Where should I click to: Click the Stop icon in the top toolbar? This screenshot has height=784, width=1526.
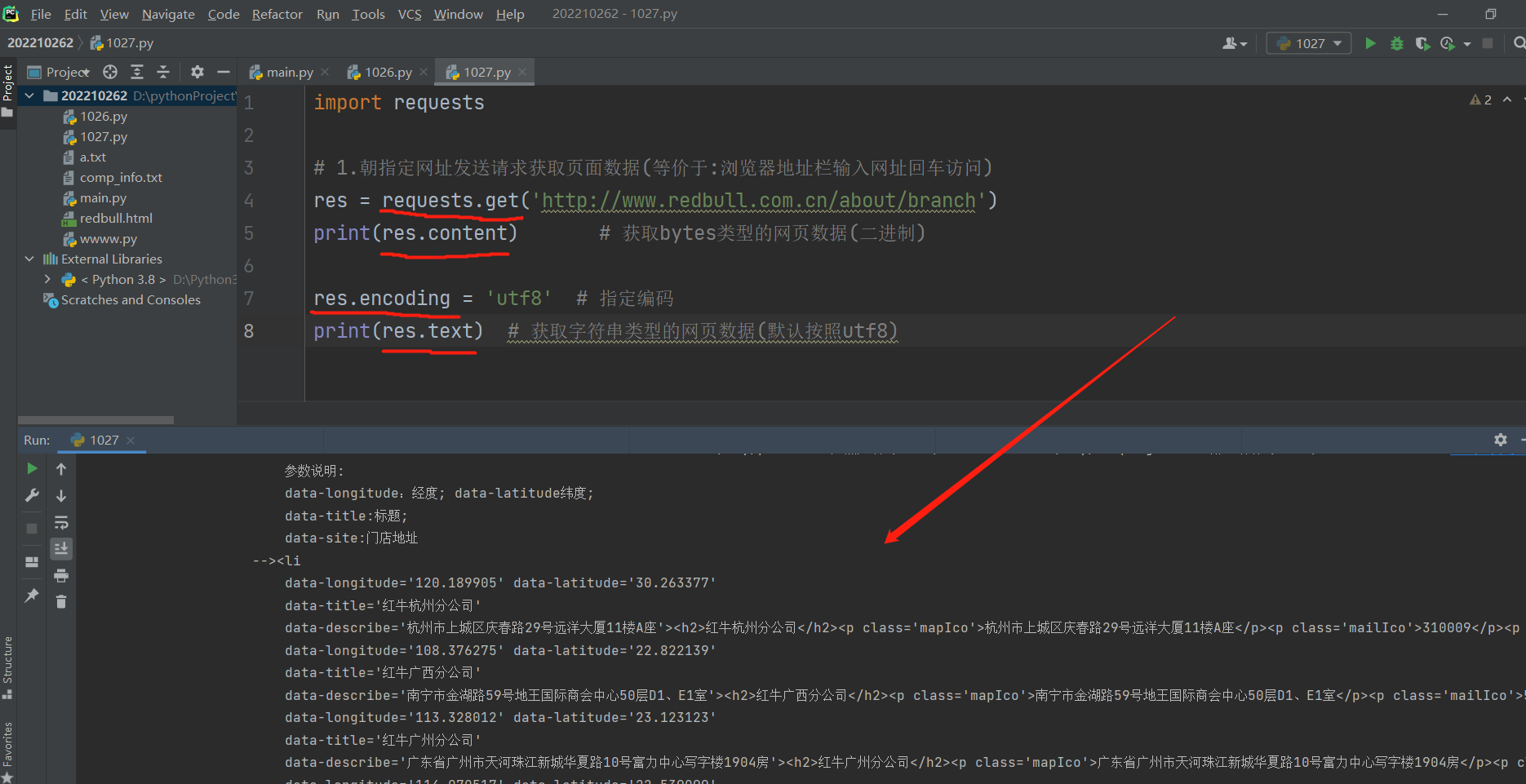coord(1488,43)
